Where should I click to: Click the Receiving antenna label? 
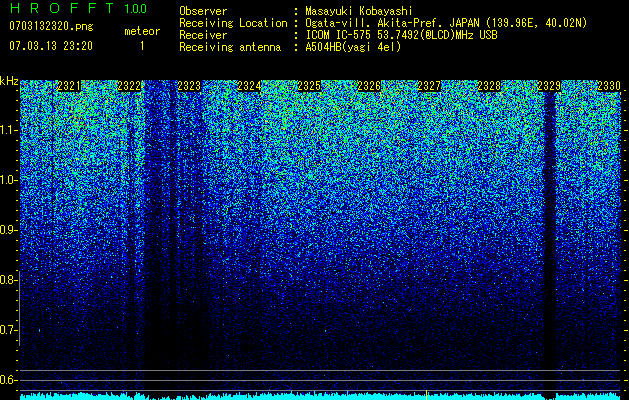tap(230, 47)
